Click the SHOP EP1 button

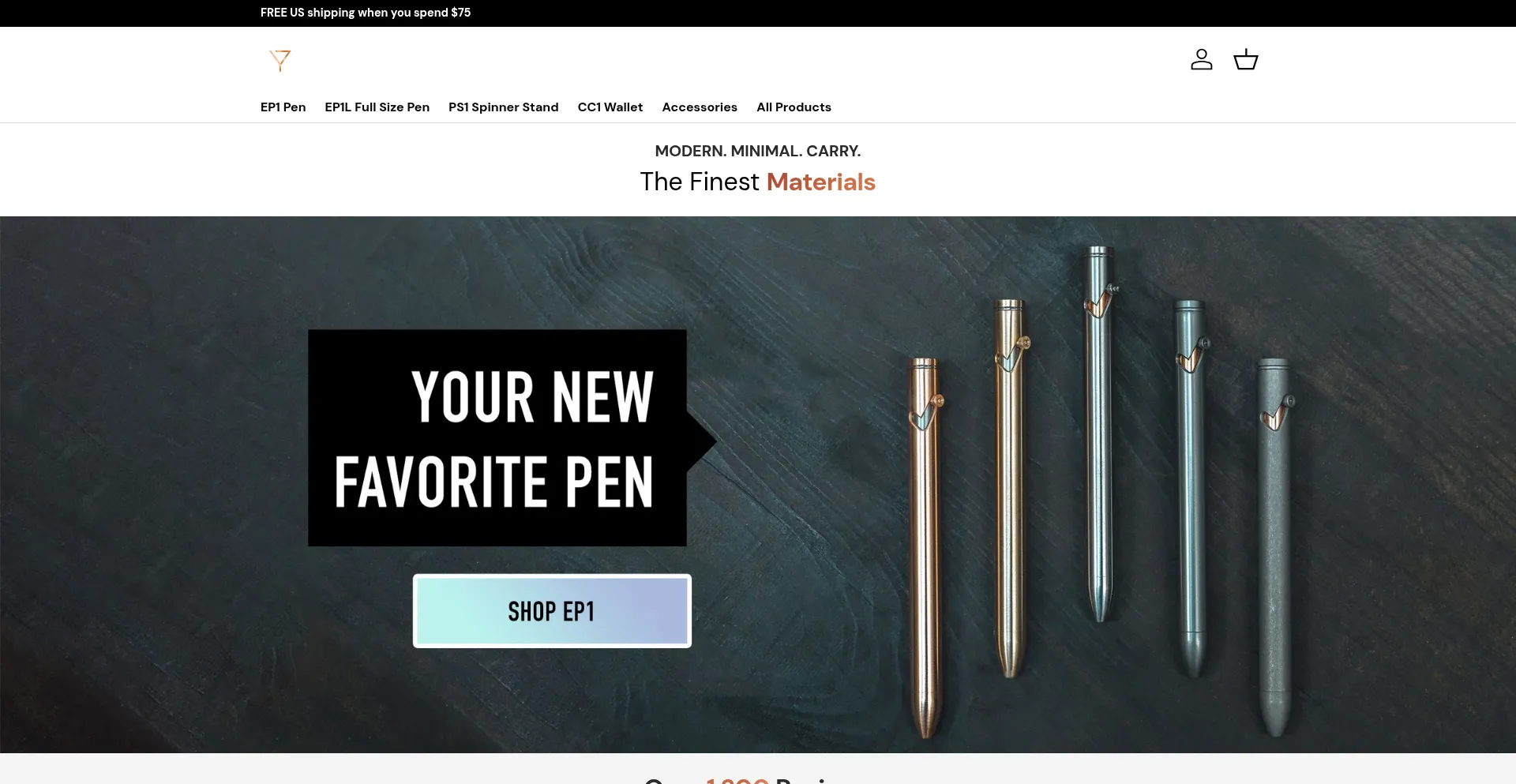point(552,611)
